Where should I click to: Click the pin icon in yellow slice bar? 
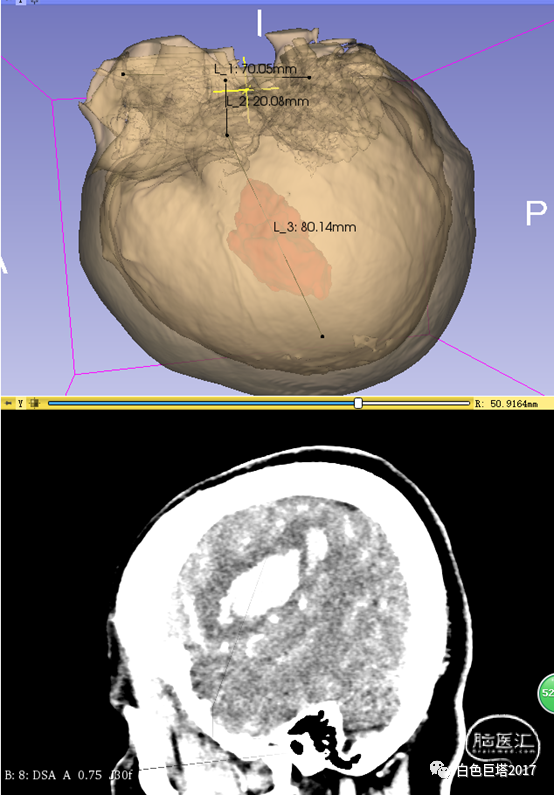(8, 404)
